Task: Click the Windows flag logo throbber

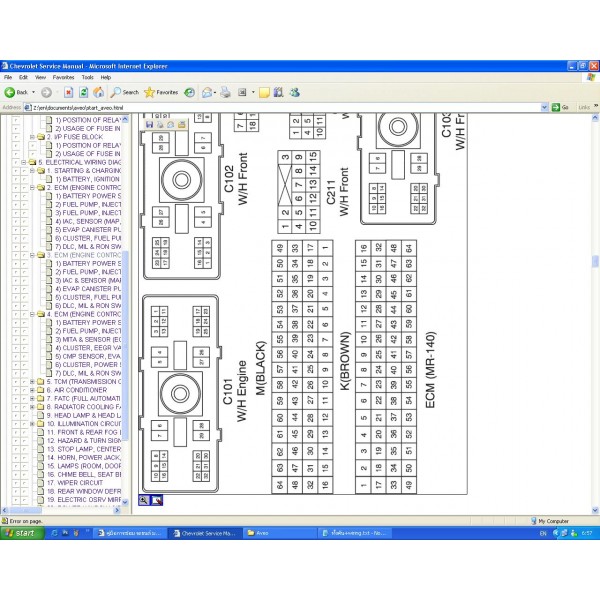Action: 592,77
